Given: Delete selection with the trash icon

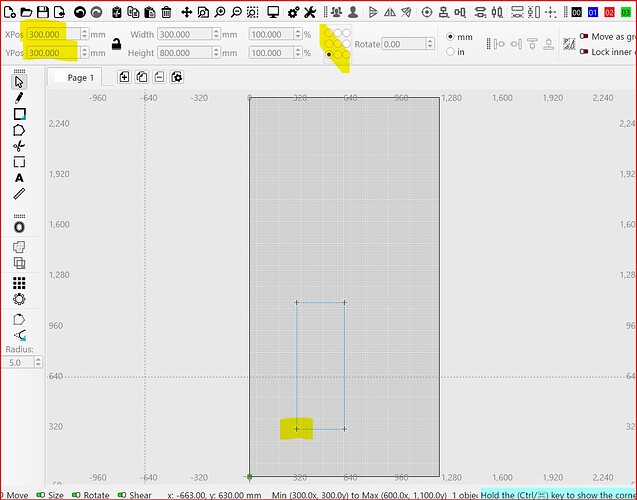Looking at the screenshot, I should [x=166, y=13].
